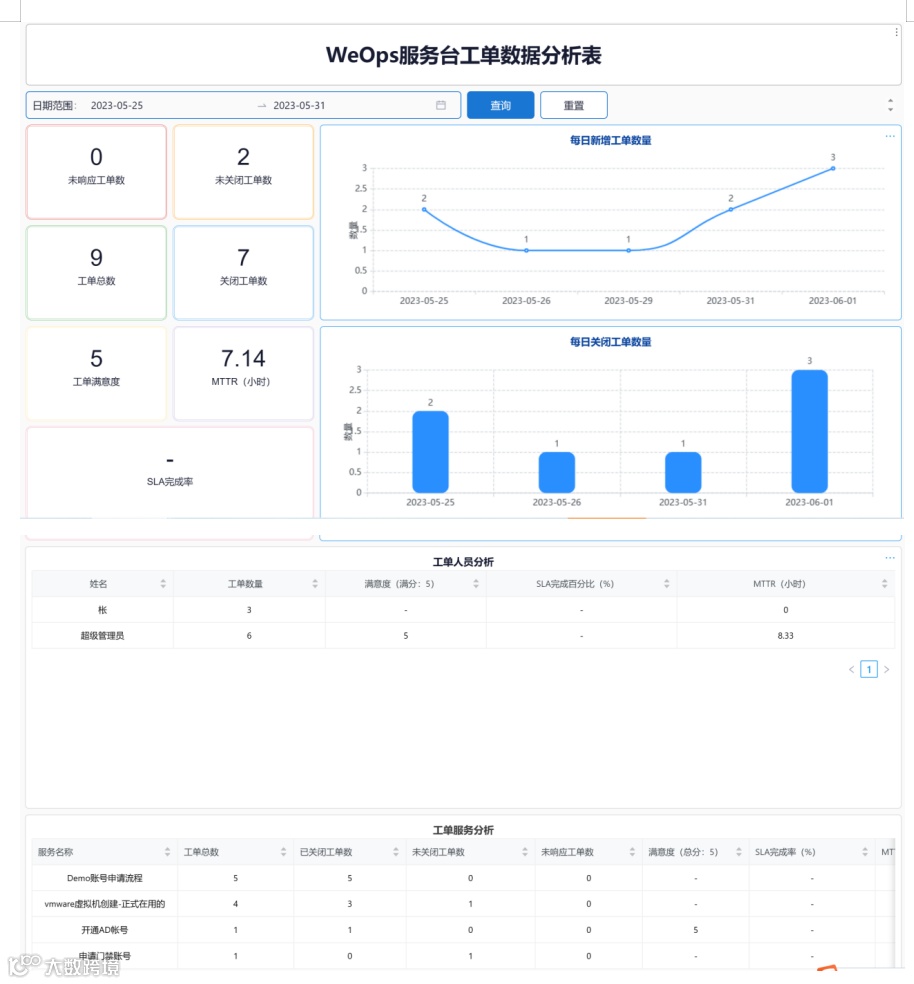Go to previous page arrow in pagination
Viewport: 914px width, 984px height.
click(x=851, y=670)
